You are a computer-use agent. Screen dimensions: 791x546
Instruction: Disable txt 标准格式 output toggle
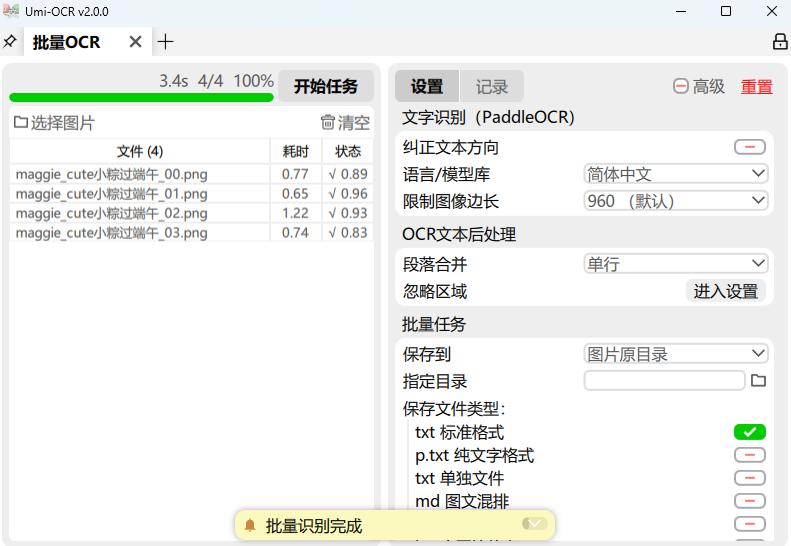point(750,432)
